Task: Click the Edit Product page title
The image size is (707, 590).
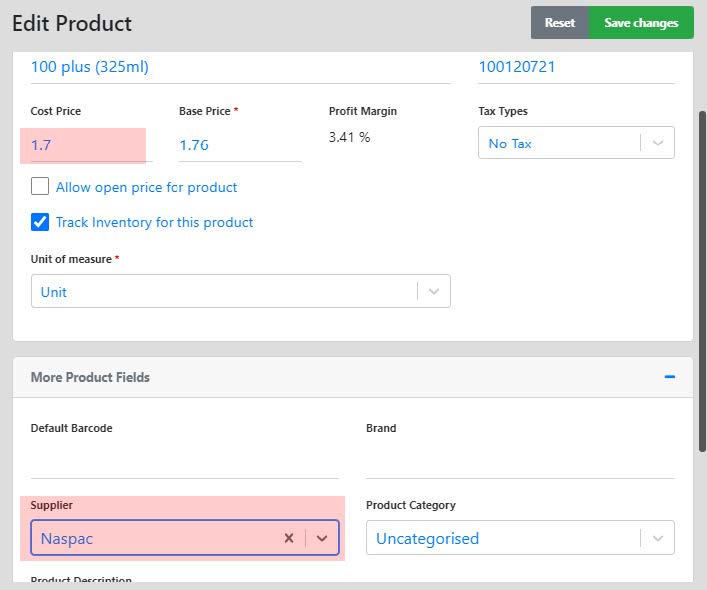Action: tap(72, 23)
